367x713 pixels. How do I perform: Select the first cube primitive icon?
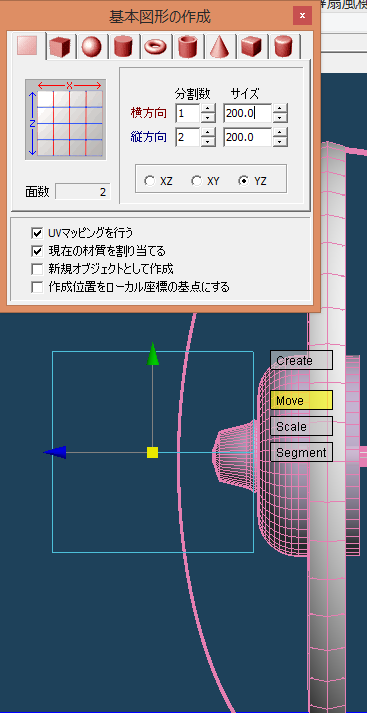click(60, 46)
